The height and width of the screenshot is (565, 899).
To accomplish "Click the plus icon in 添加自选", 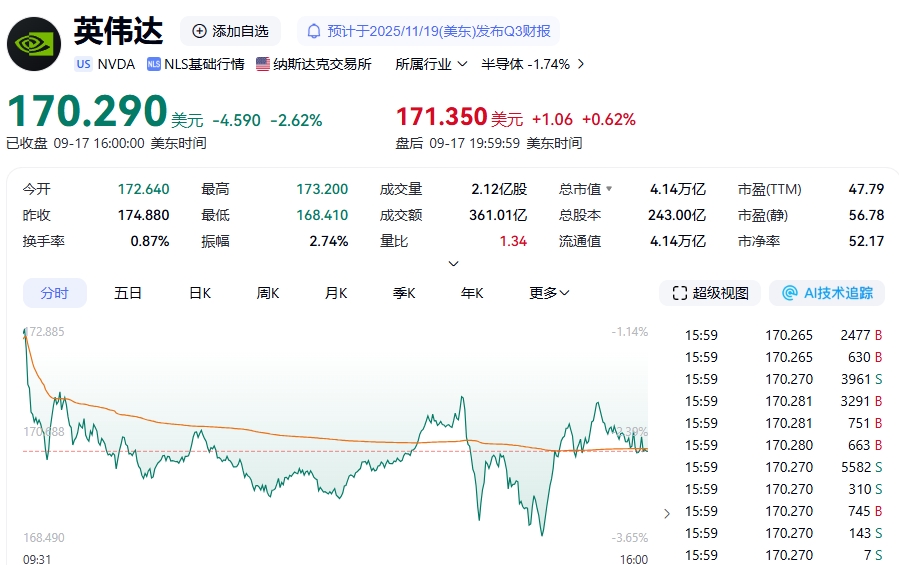I will pyautogui.click(x=199, y=31).
